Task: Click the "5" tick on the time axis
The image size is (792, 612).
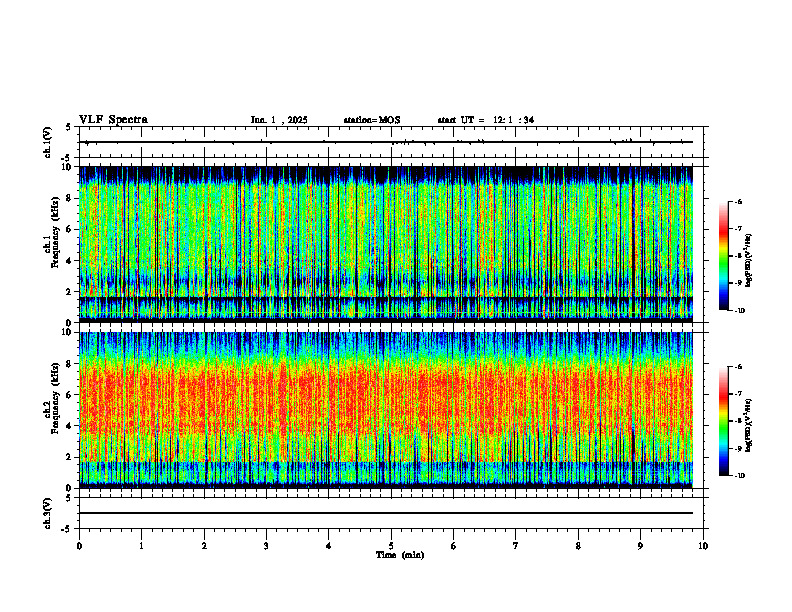Action: click(391, 546)
